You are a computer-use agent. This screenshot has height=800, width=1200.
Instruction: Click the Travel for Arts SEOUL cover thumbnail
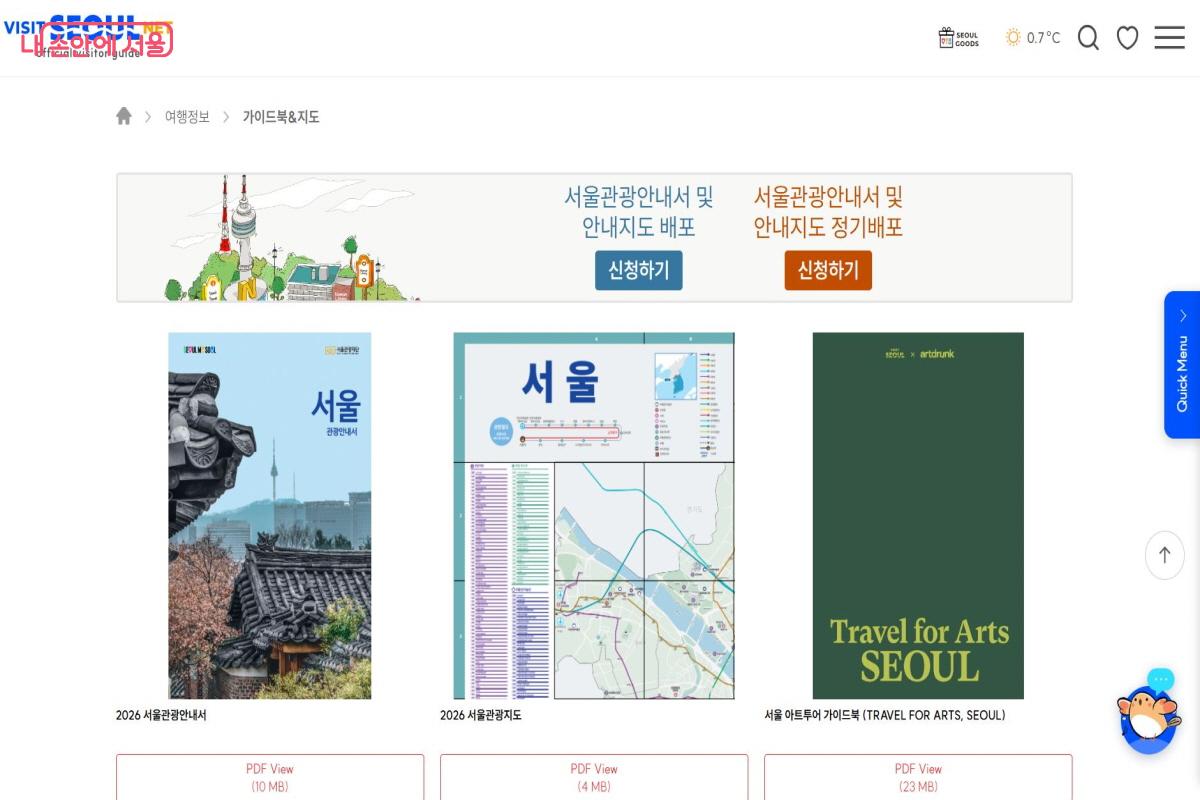point(917,515)
